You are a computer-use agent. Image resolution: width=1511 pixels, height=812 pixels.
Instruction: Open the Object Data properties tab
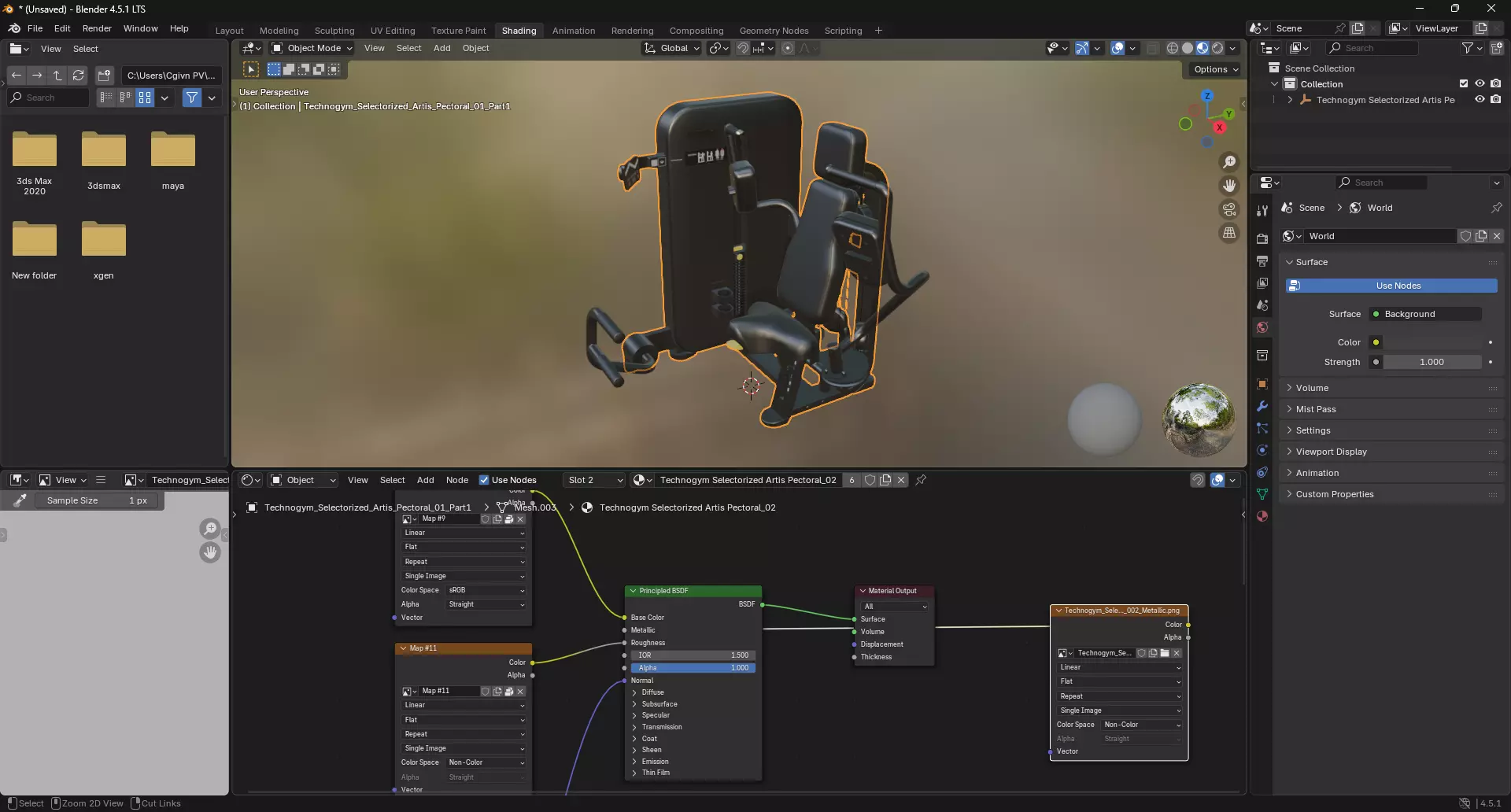click(x=1262, y=494)
